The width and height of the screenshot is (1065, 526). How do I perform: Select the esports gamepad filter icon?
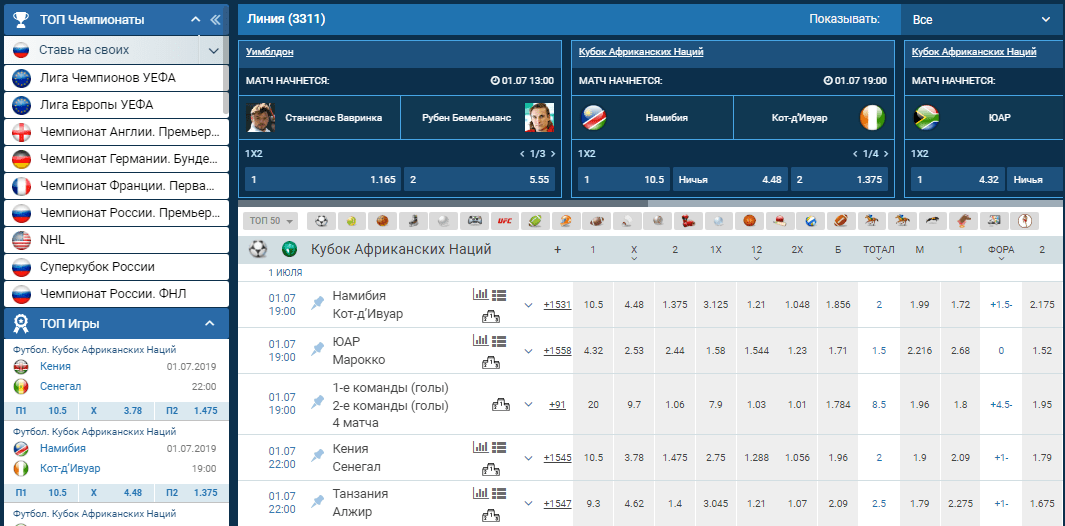(x=474, y=221)
